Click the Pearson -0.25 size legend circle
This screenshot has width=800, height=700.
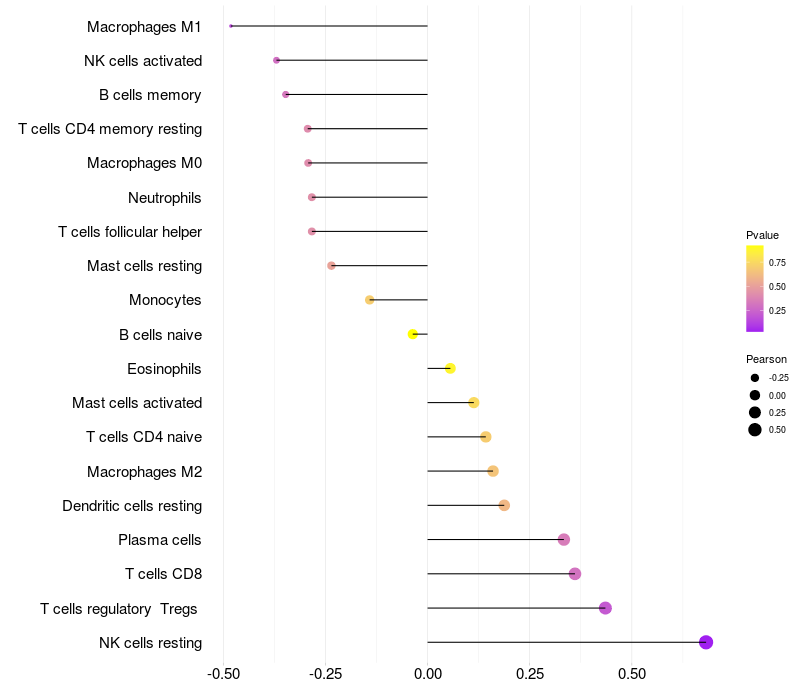pos(755,378)
